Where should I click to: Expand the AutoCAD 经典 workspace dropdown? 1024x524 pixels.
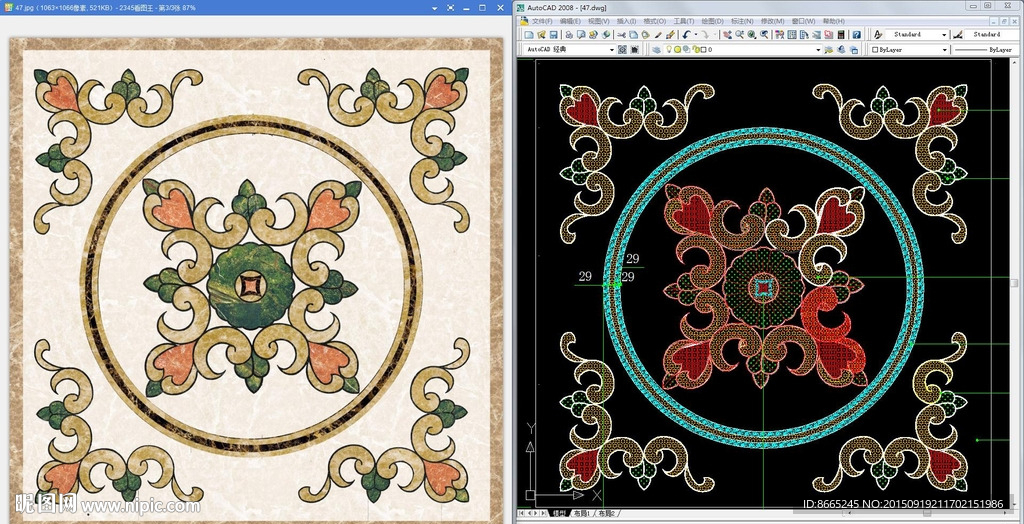click(611, 49)
